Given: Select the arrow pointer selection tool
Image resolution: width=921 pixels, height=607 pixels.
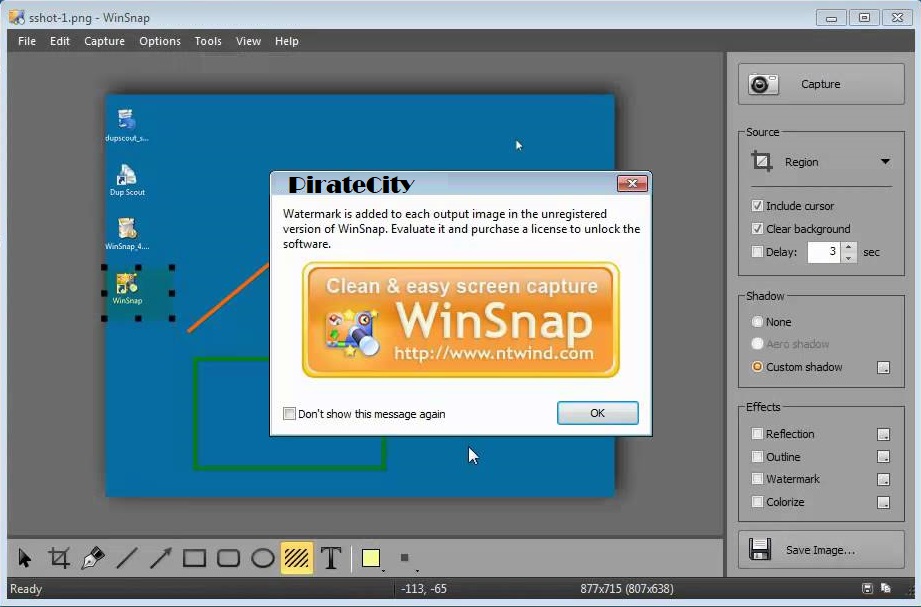Looking at the screenshot, I should (25, 558).
